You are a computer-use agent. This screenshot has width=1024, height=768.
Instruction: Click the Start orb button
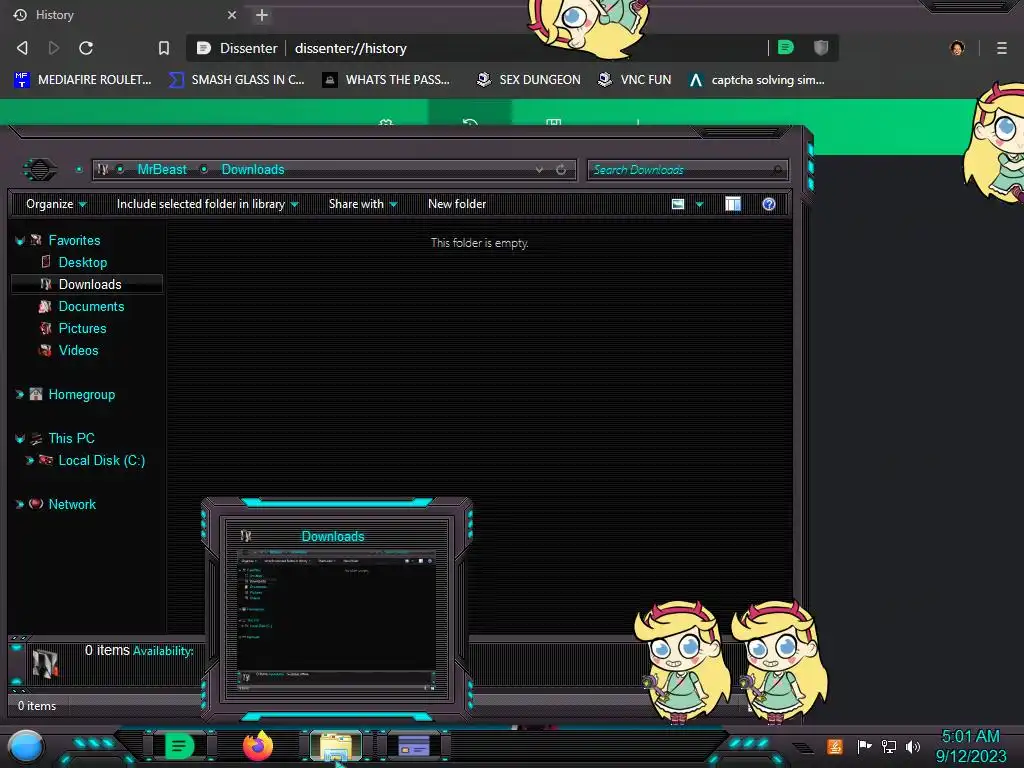(26, 748)
